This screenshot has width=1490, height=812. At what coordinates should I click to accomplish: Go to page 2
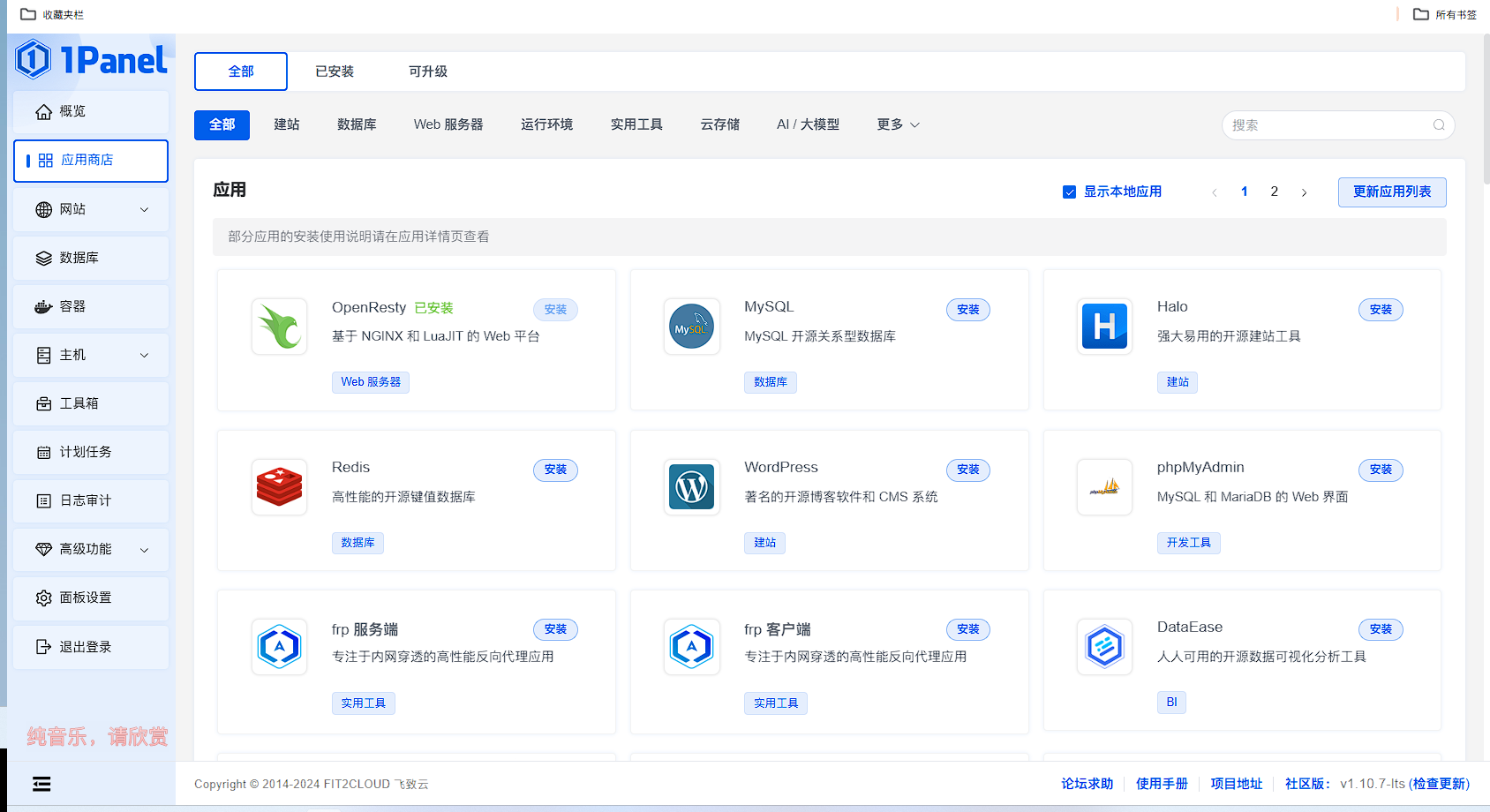(x=1274, y=192)
